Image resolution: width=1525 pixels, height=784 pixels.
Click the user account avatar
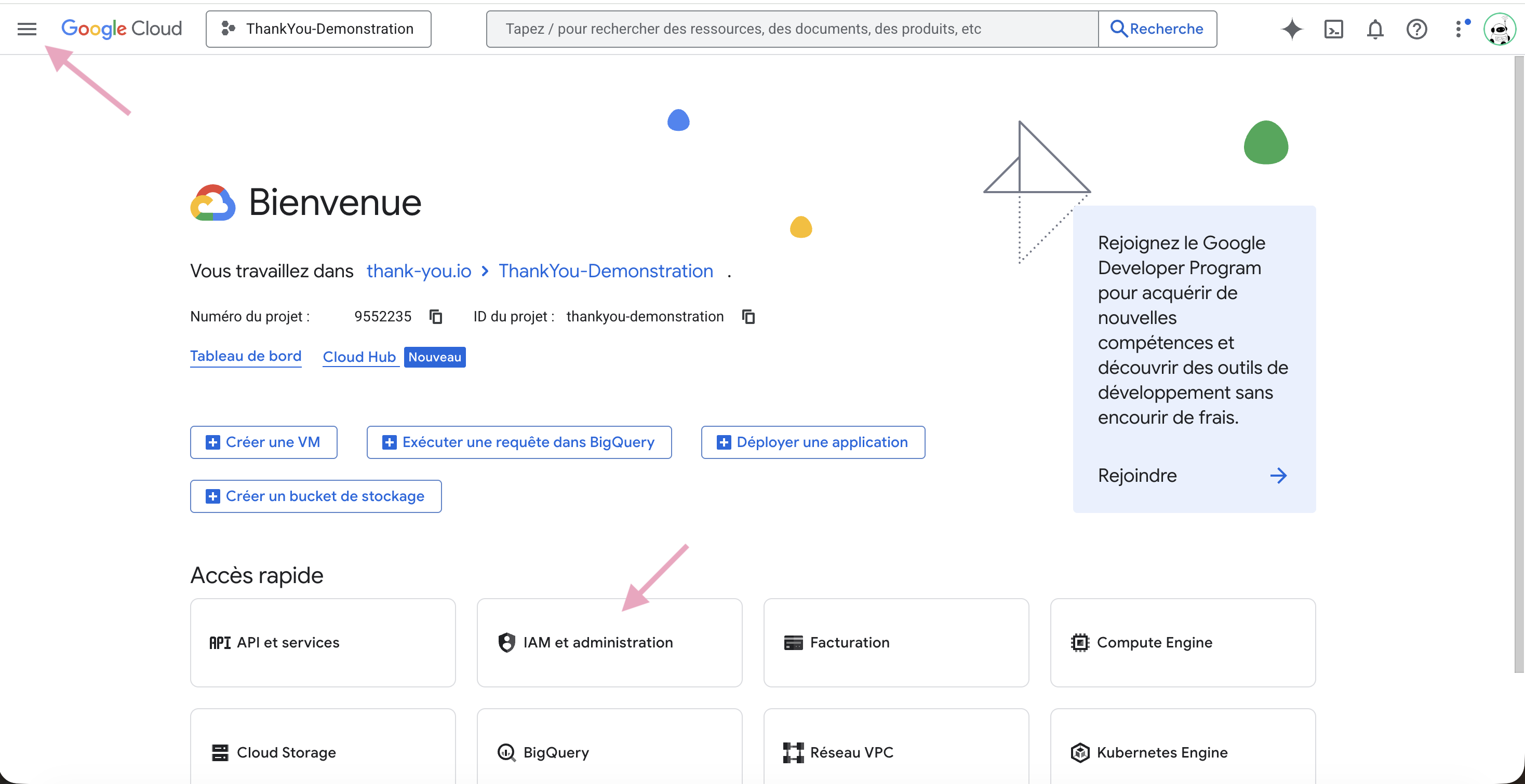coord(1499,29)
